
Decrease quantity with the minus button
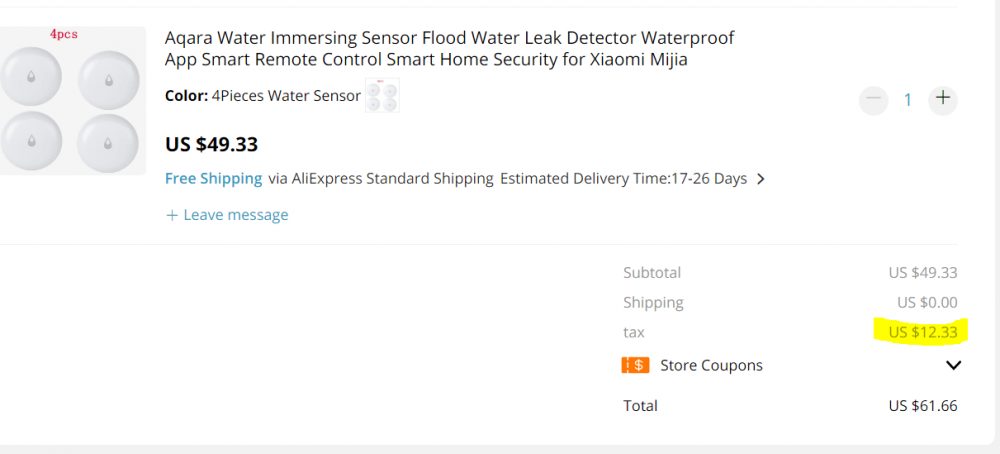[x=874, y=99]
